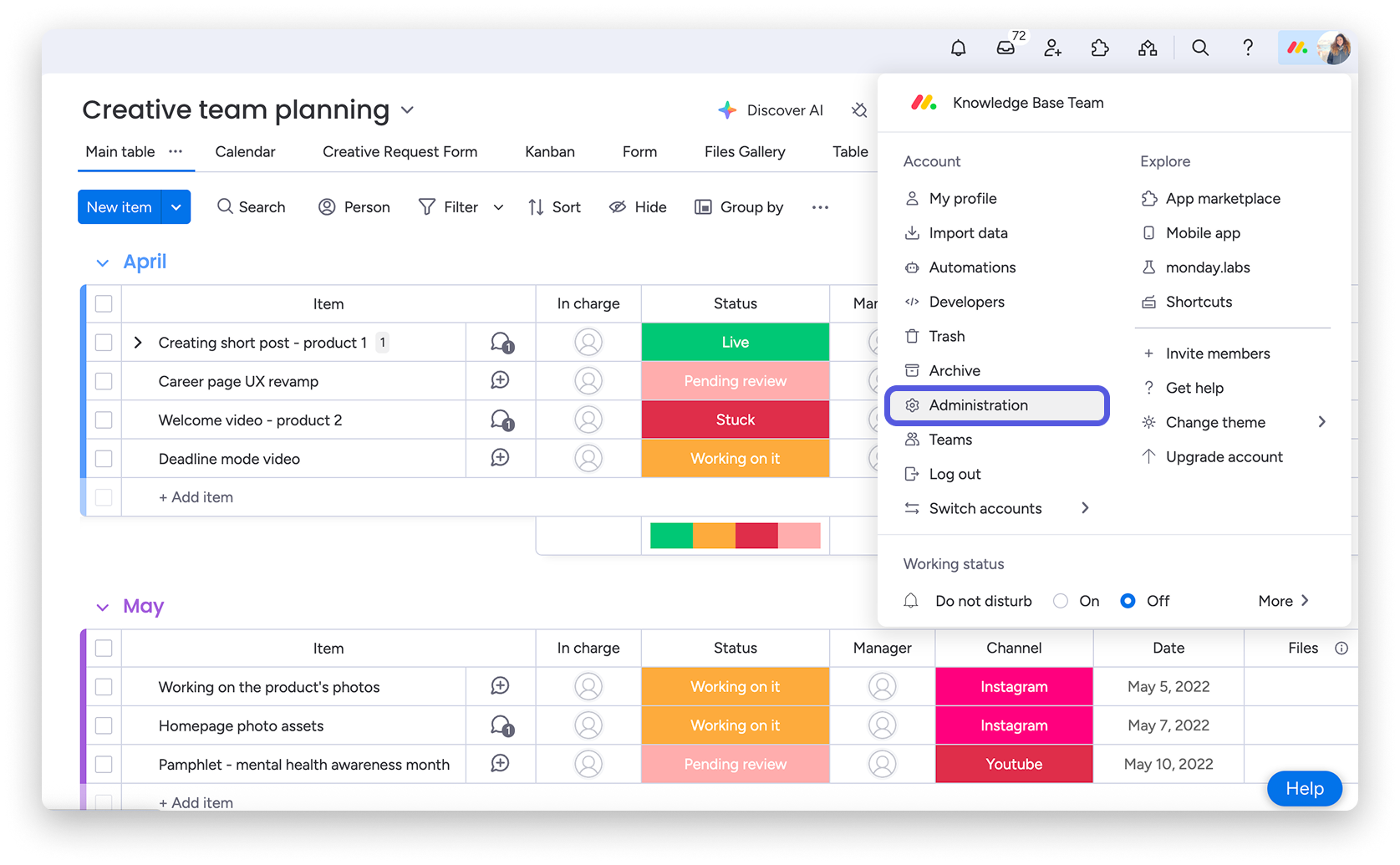Add an update to Career page UX revamp
This screenshot has height=865, width=1400.
[x=500, y=380]
